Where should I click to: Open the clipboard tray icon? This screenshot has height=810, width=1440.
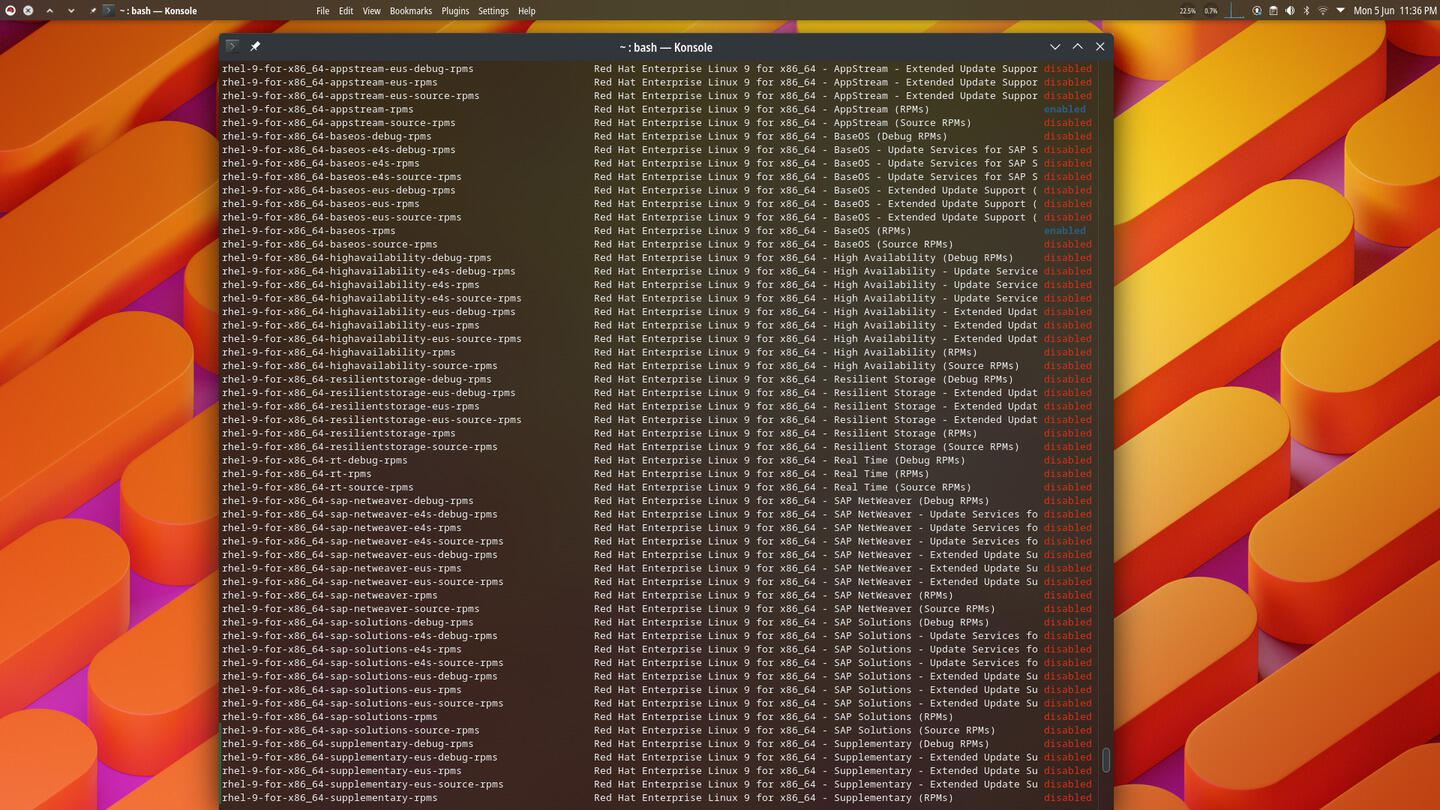pos(1273,10)
